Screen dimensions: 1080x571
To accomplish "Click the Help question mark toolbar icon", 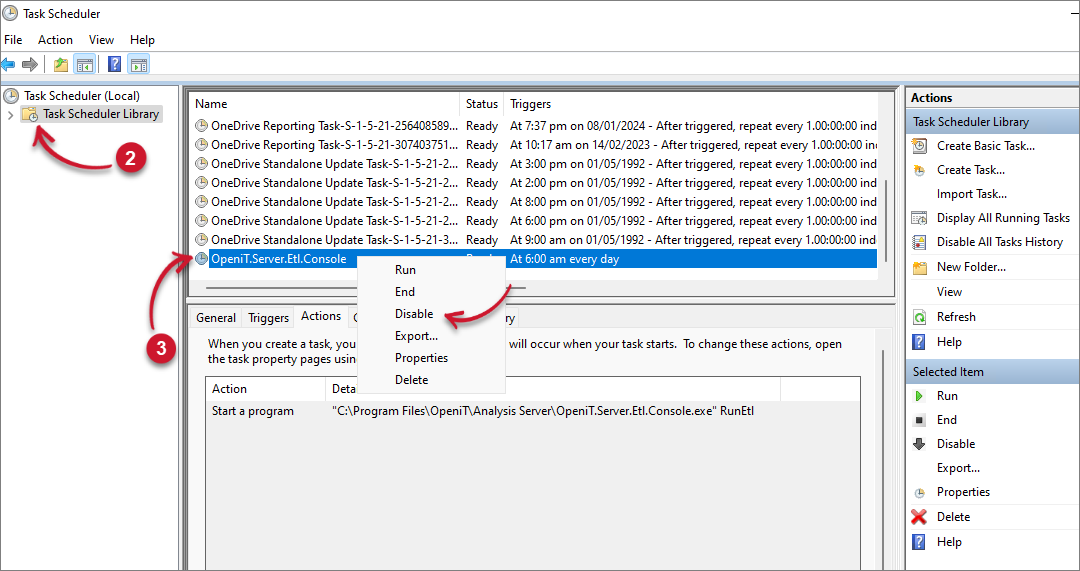I will tap(115, 65).
